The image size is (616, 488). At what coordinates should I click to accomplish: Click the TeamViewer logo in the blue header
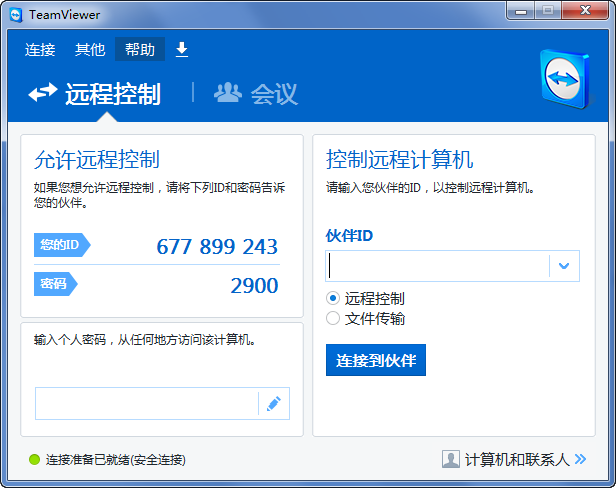(565, 79)
